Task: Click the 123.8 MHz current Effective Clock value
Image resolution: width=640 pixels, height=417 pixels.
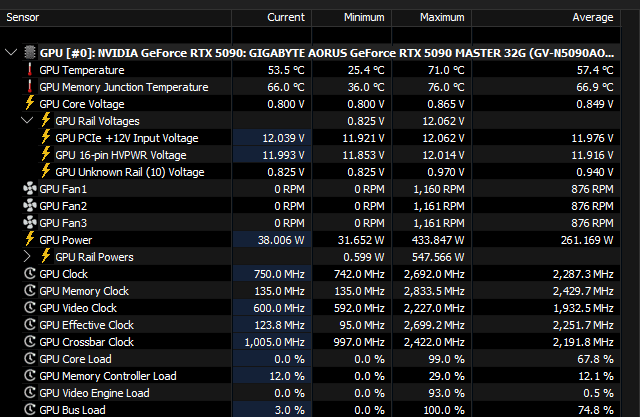Action: 279,325
